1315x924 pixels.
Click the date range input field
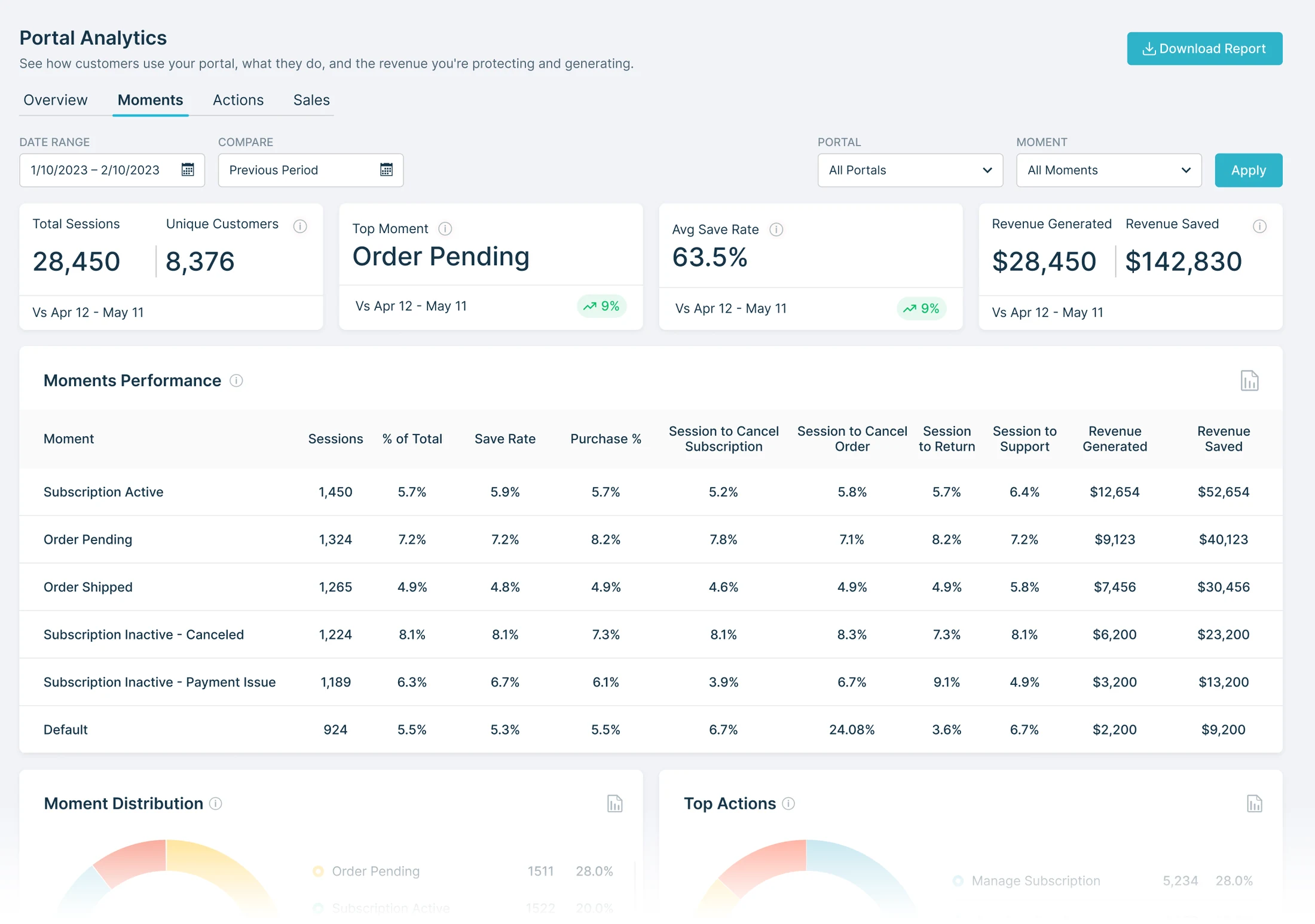[x=112, y=170]
